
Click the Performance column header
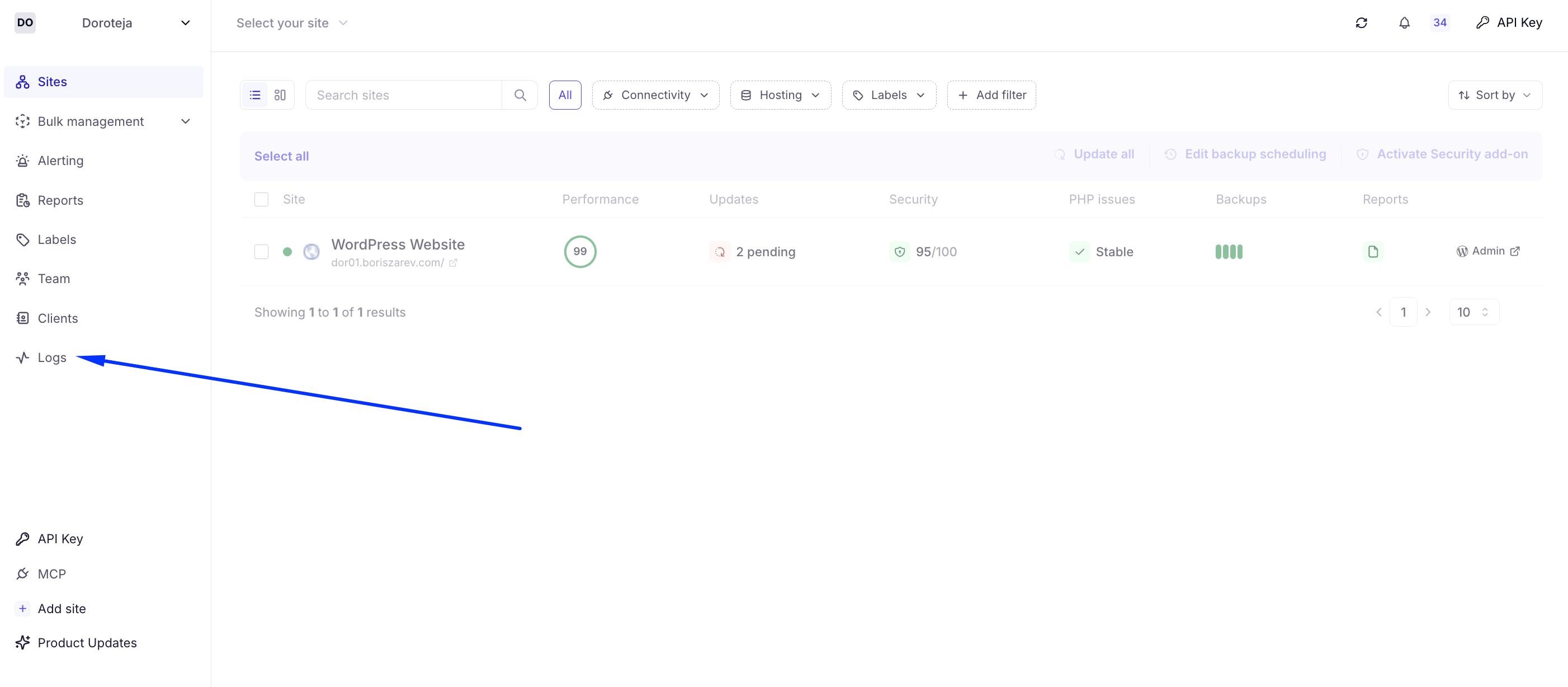[x=599, y=199]
